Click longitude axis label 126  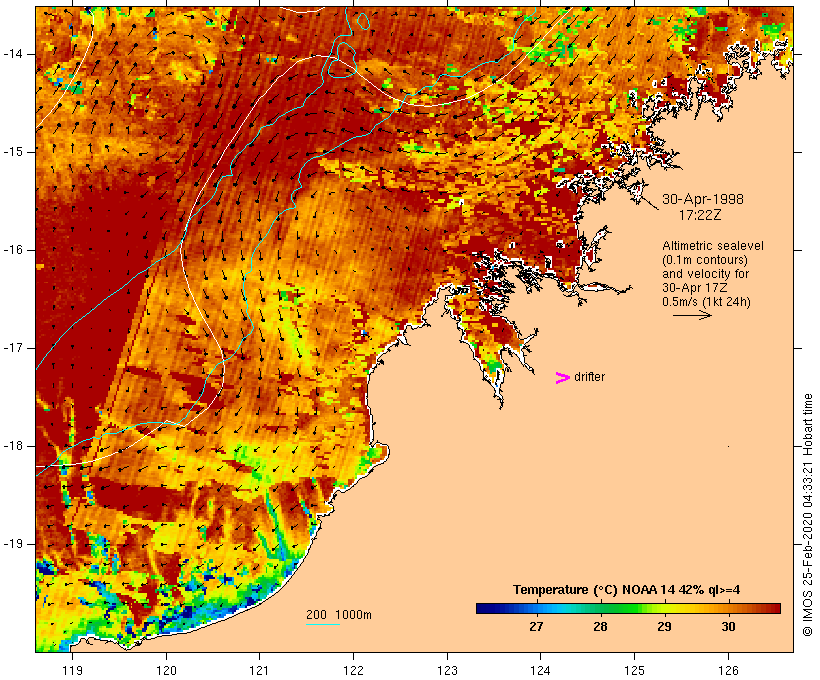[728, 670]
